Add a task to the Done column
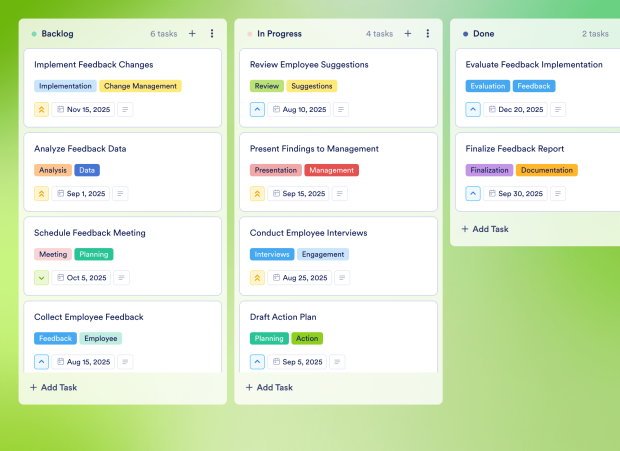Screen dimensions: 620x451 coord(486,229)
